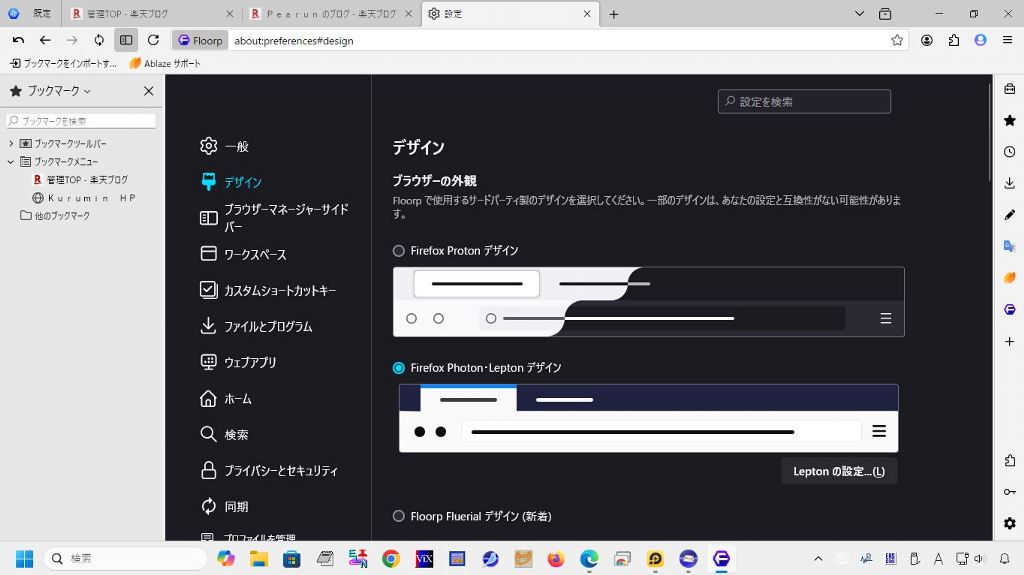The height and width of the screenshot is (575, 1024).
Task: Open the Ablaze サポート bookmark link
Action: coord(165,63)
